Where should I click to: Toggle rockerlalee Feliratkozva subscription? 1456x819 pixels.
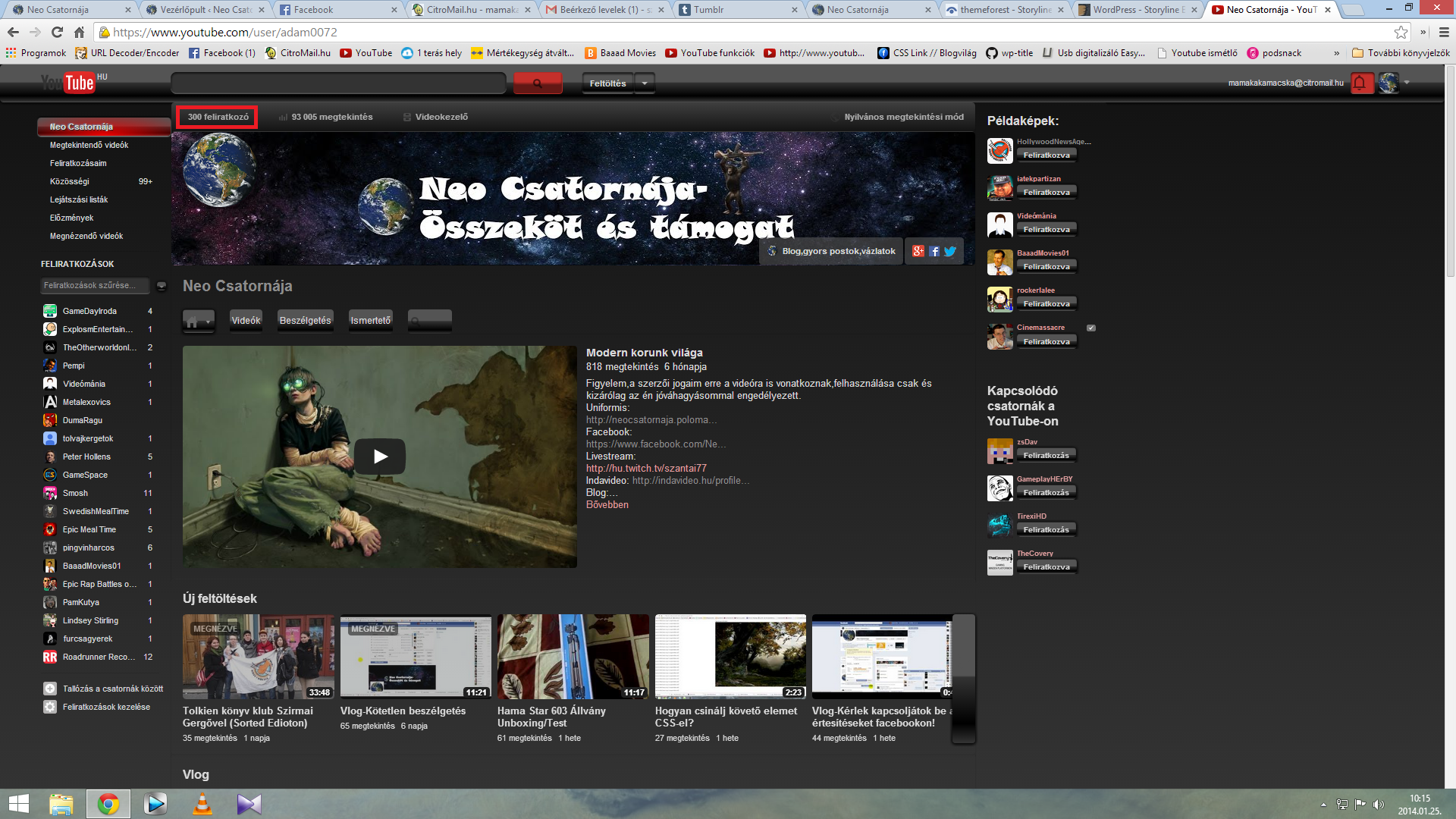tap(1046, 303)
